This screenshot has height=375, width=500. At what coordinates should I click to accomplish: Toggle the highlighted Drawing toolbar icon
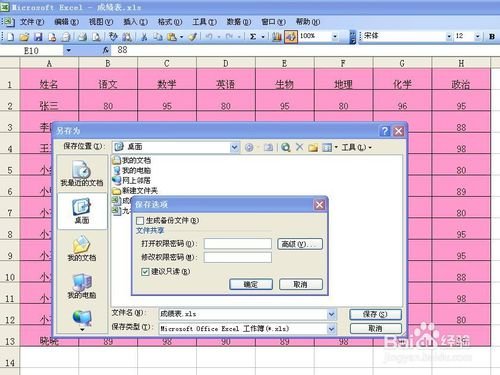291,37
